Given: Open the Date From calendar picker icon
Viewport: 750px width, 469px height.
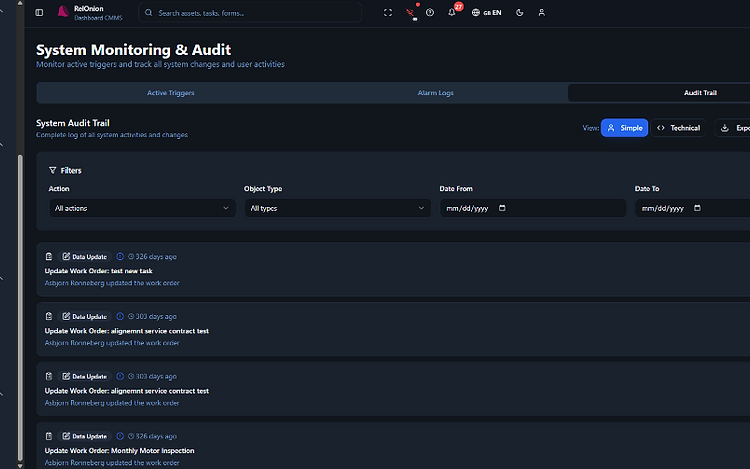Looking at the screenshot, I should coord(502,208).
